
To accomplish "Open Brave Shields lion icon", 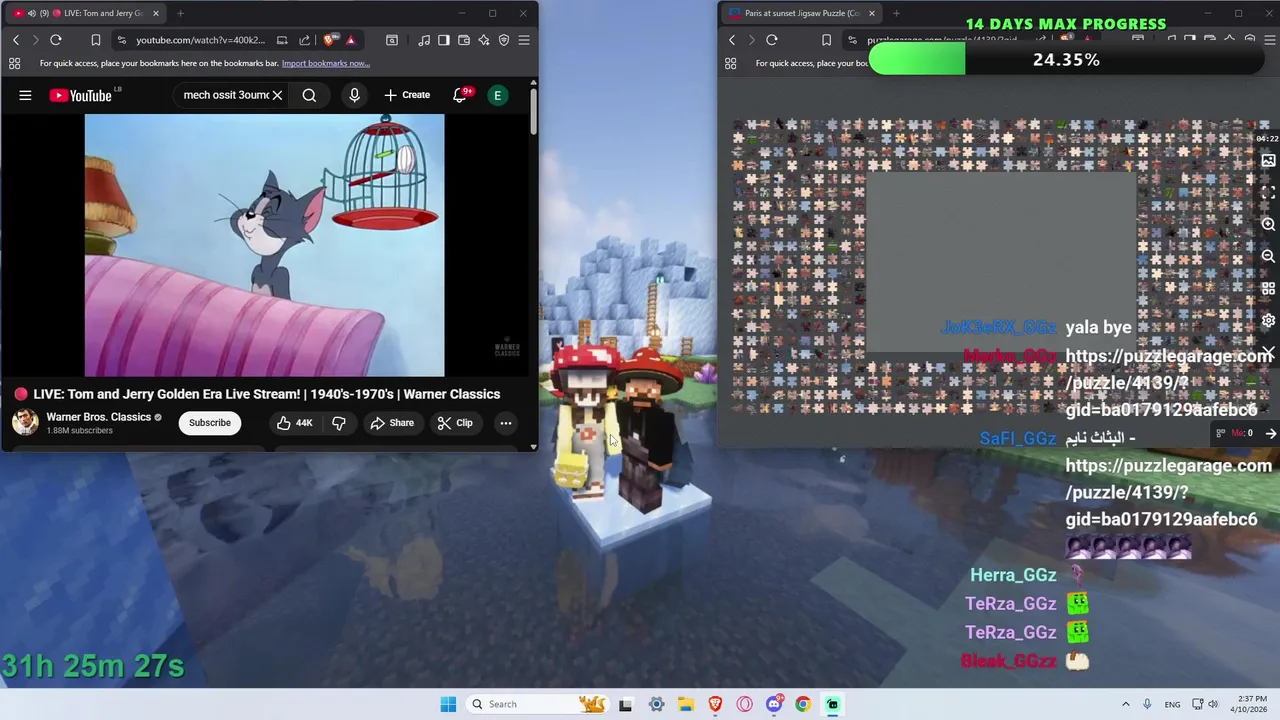I will 330,40.
